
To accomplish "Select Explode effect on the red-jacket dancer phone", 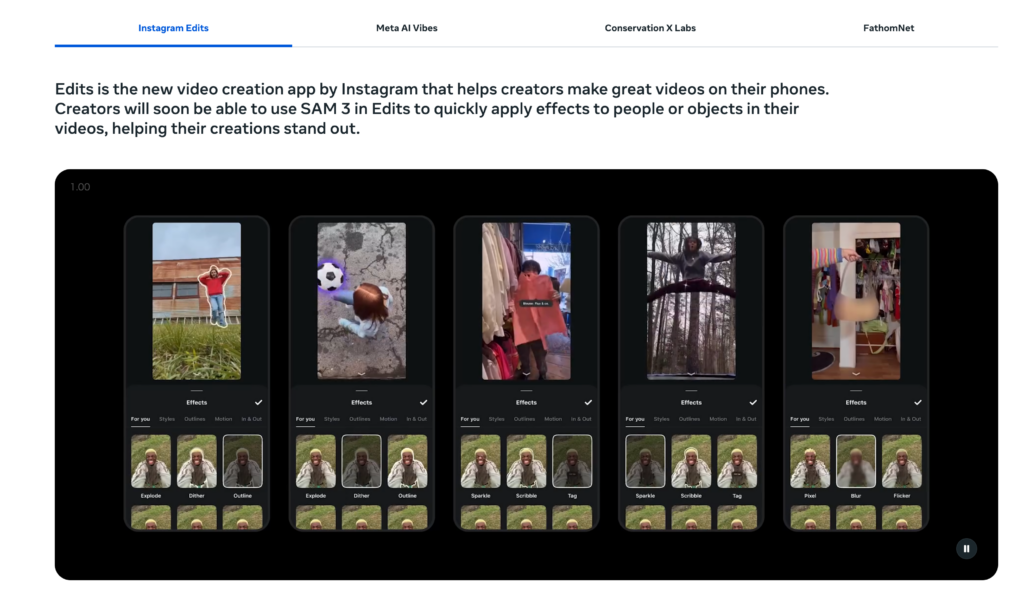I will [x=150, y=461].
